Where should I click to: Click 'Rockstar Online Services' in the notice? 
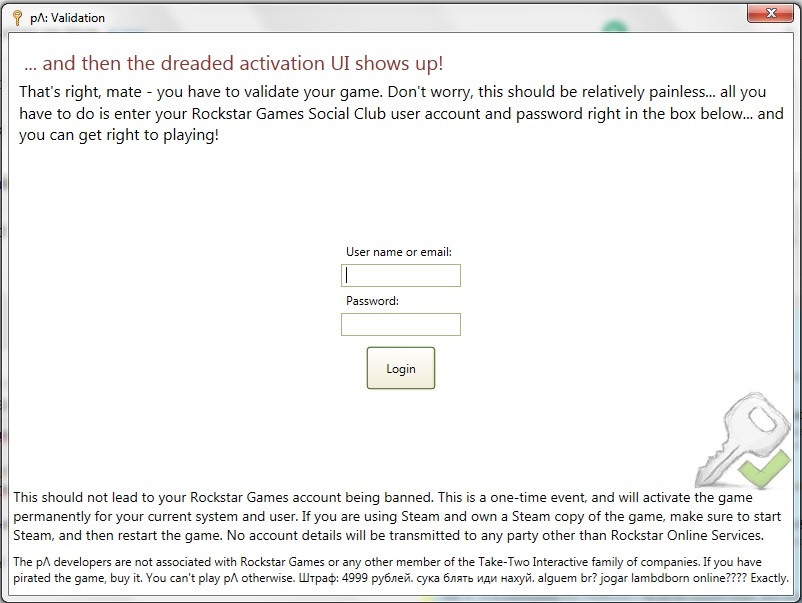point(686,535)
